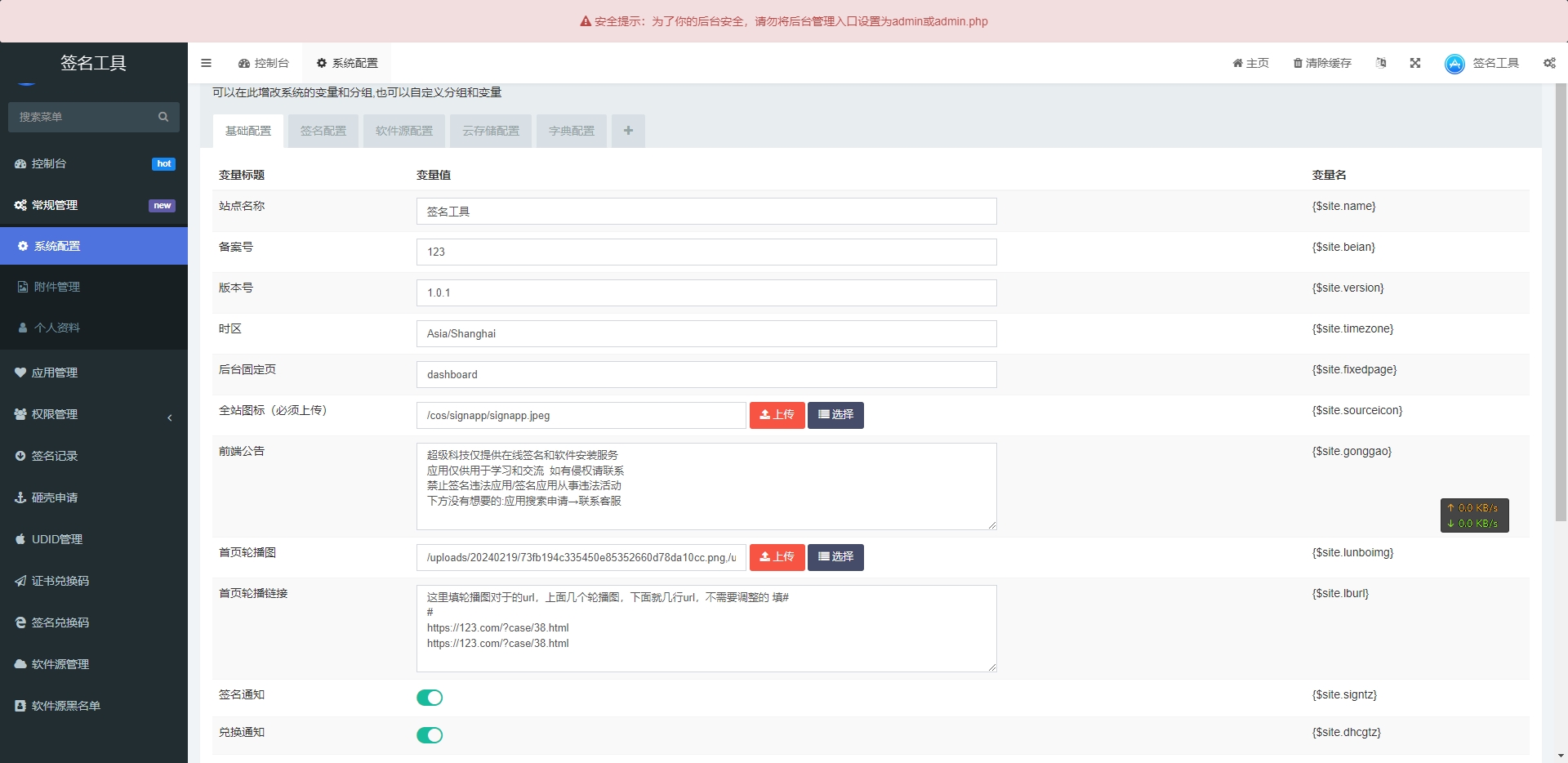Image resolution: width=1568 pixels, height=763 pixels.
Task: Toggle sidebar with hamburger menu icon
Action: [206, 63]
